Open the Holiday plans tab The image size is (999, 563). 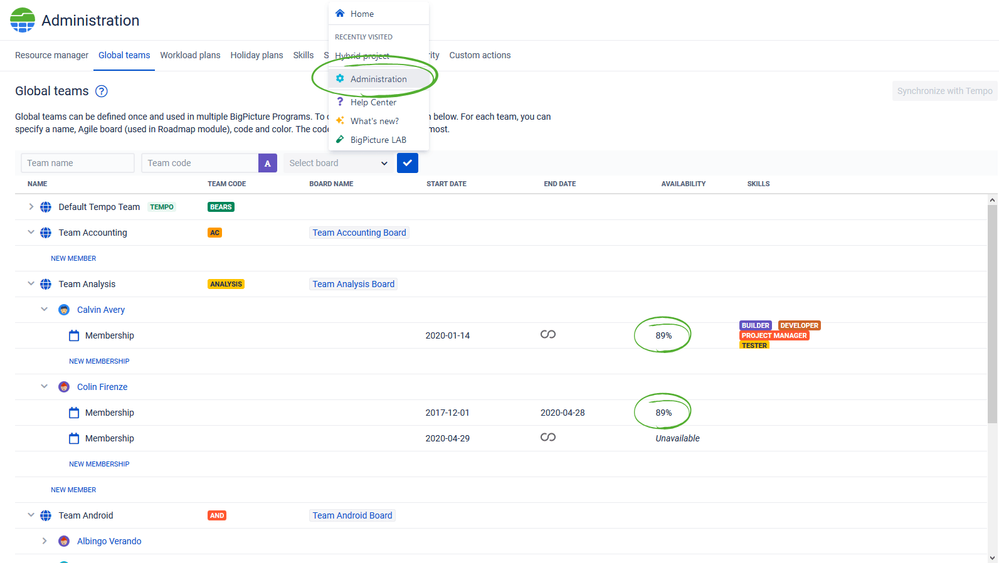click(257, 55)
